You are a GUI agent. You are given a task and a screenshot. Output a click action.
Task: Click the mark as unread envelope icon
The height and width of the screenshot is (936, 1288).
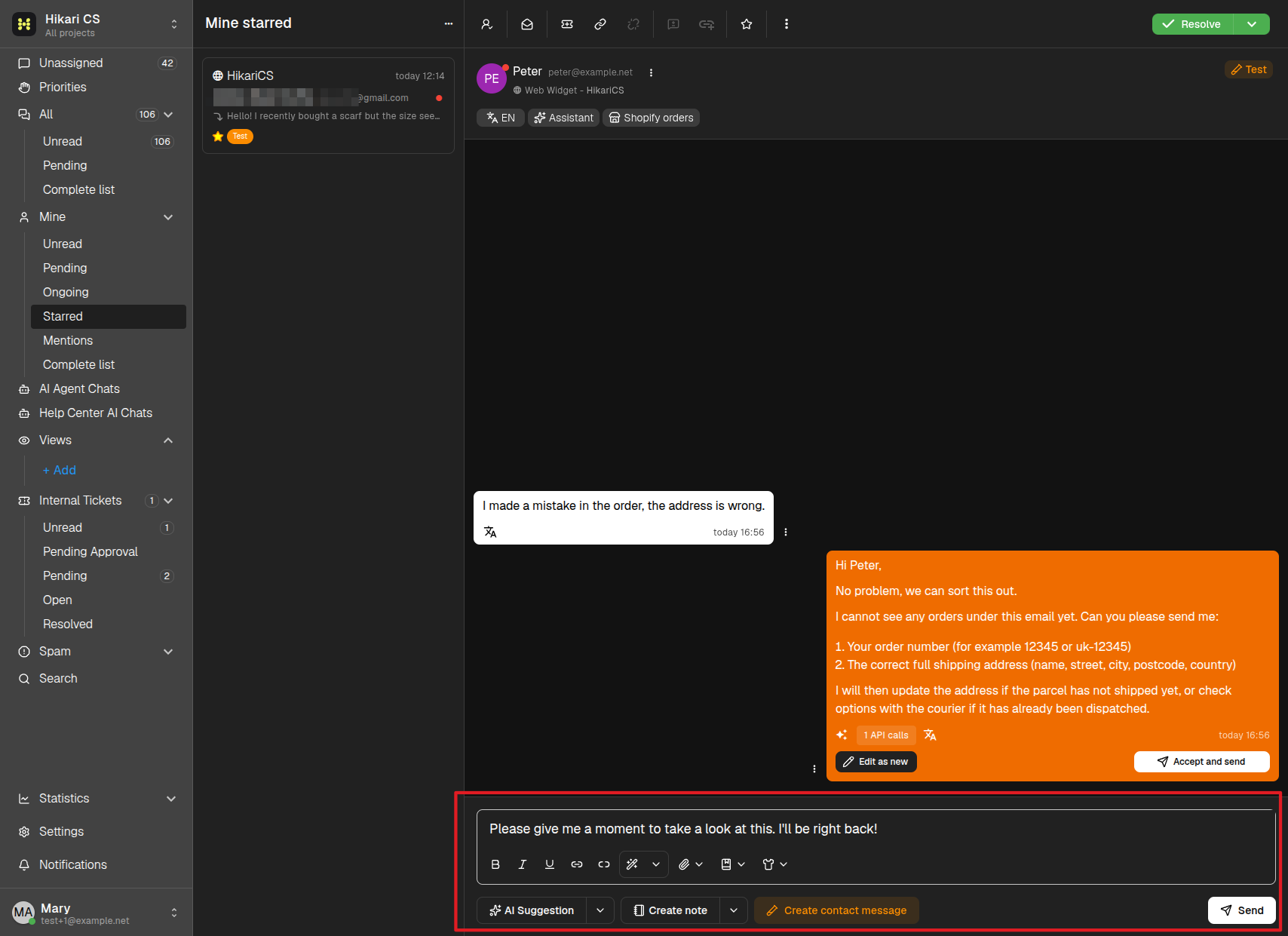coord(527,24)
